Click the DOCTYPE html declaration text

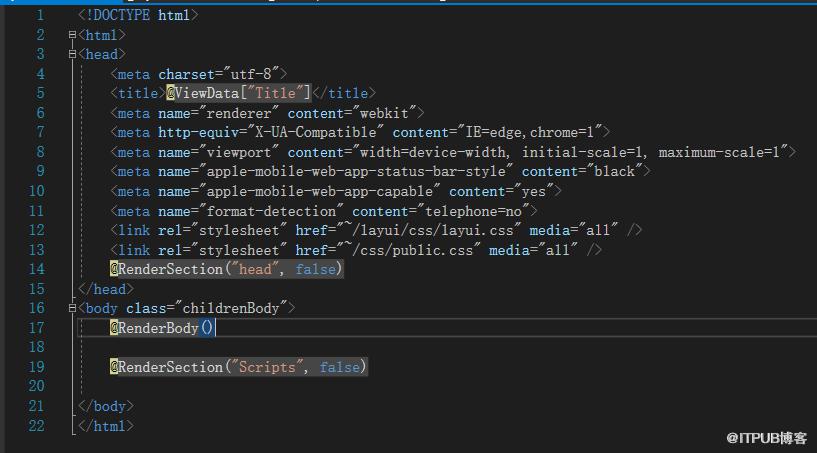(138, 15)
